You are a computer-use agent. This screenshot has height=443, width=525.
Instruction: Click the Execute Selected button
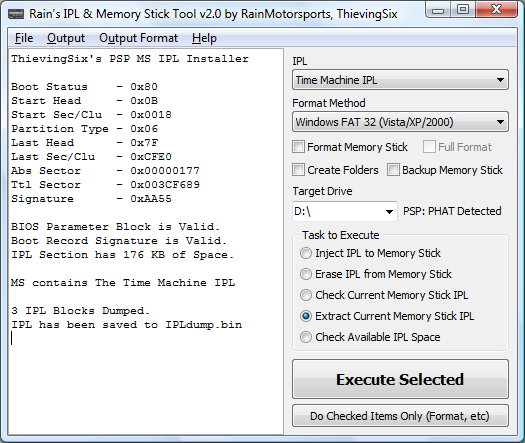click(x=400, y=379)
